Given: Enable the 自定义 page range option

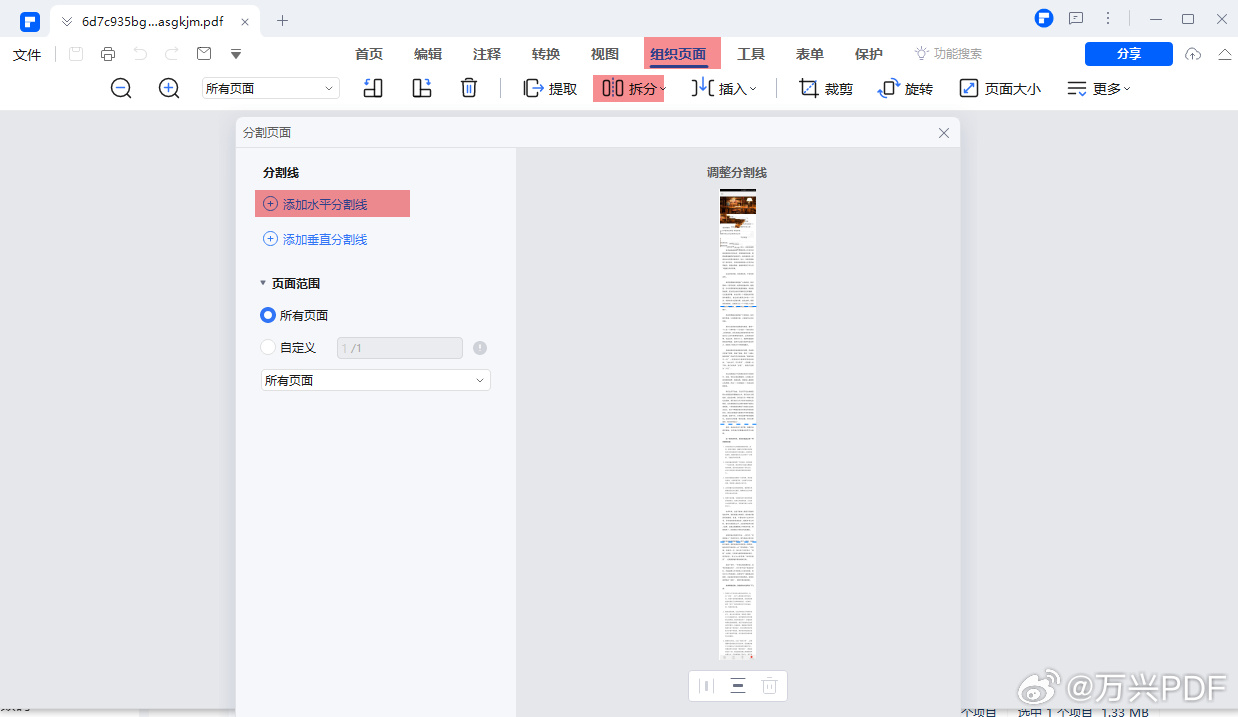Looking at the screenshot, I should coord(267,347).
